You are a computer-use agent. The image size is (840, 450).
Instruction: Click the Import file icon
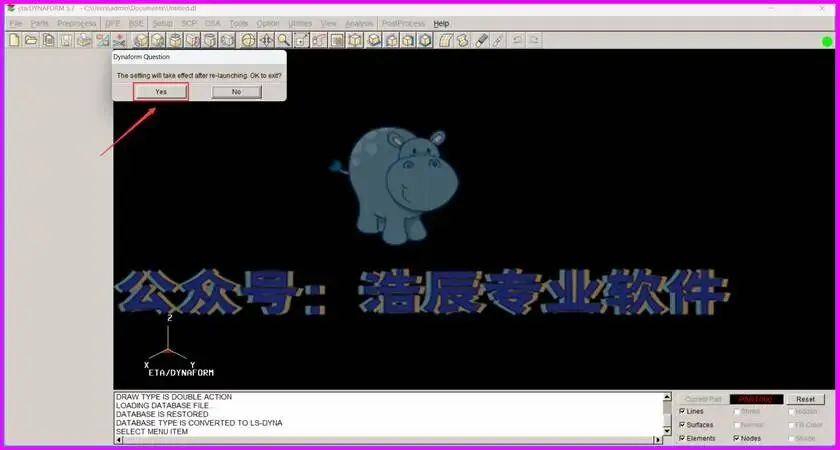click(49, 40)
